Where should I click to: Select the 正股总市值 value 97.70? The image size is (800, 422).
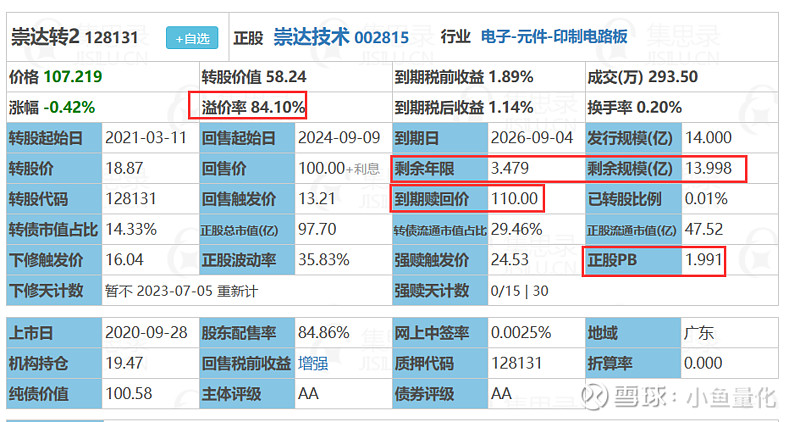[317, 230]
